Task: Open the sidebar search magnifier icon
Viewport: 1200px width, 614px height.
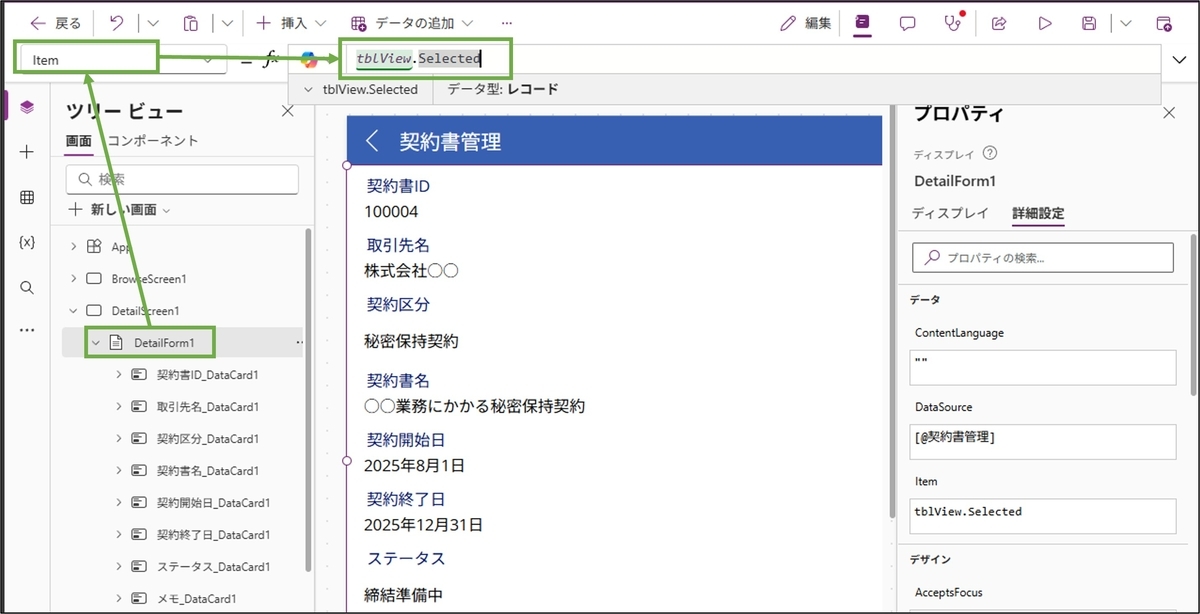Action: pos(27,287)
